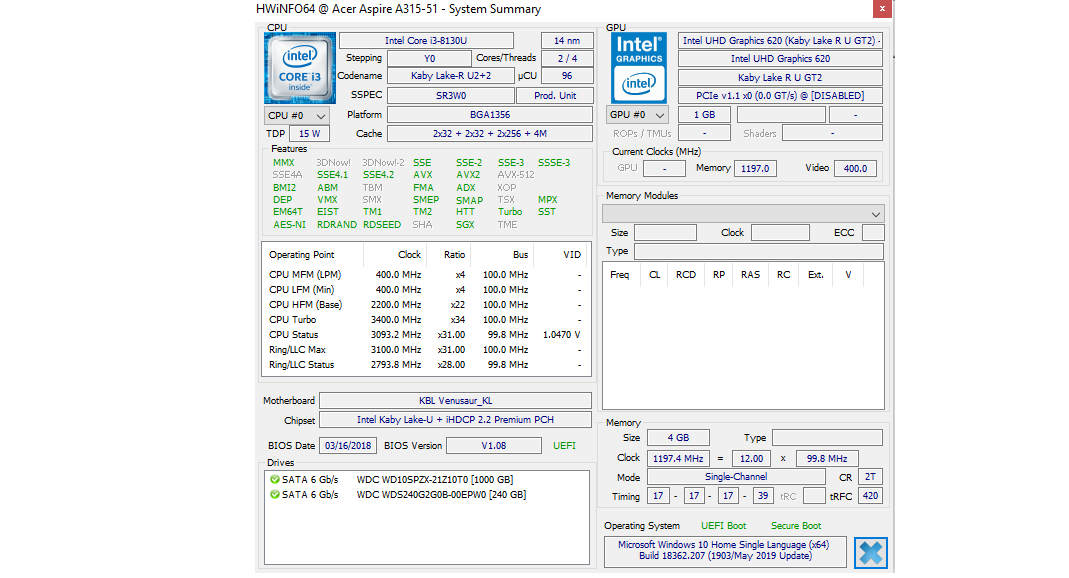1069x578 pixels.
Task: Select the Ring/LLC Max row
Action: [426, 350]
